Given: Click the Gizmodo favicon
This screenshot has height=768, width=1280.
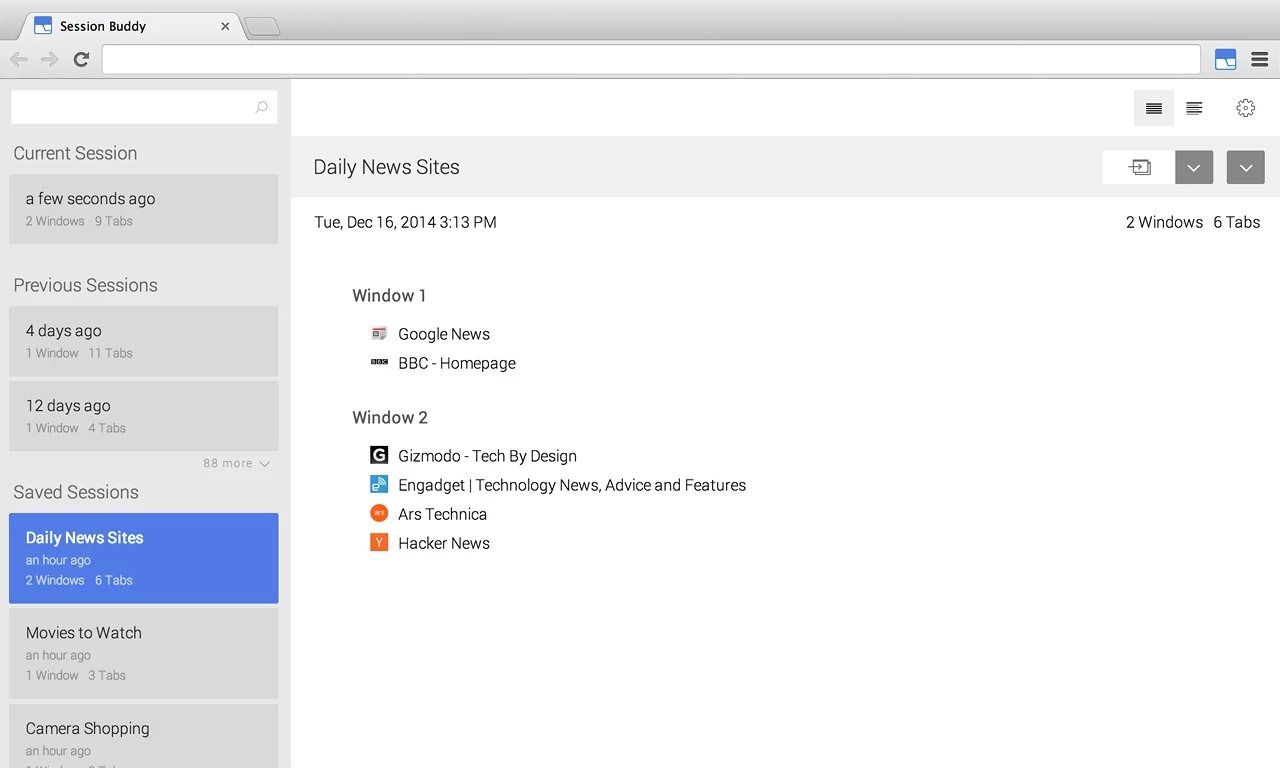Looking at the screenshot, I should pyautogui.click(x=379, y=454).
